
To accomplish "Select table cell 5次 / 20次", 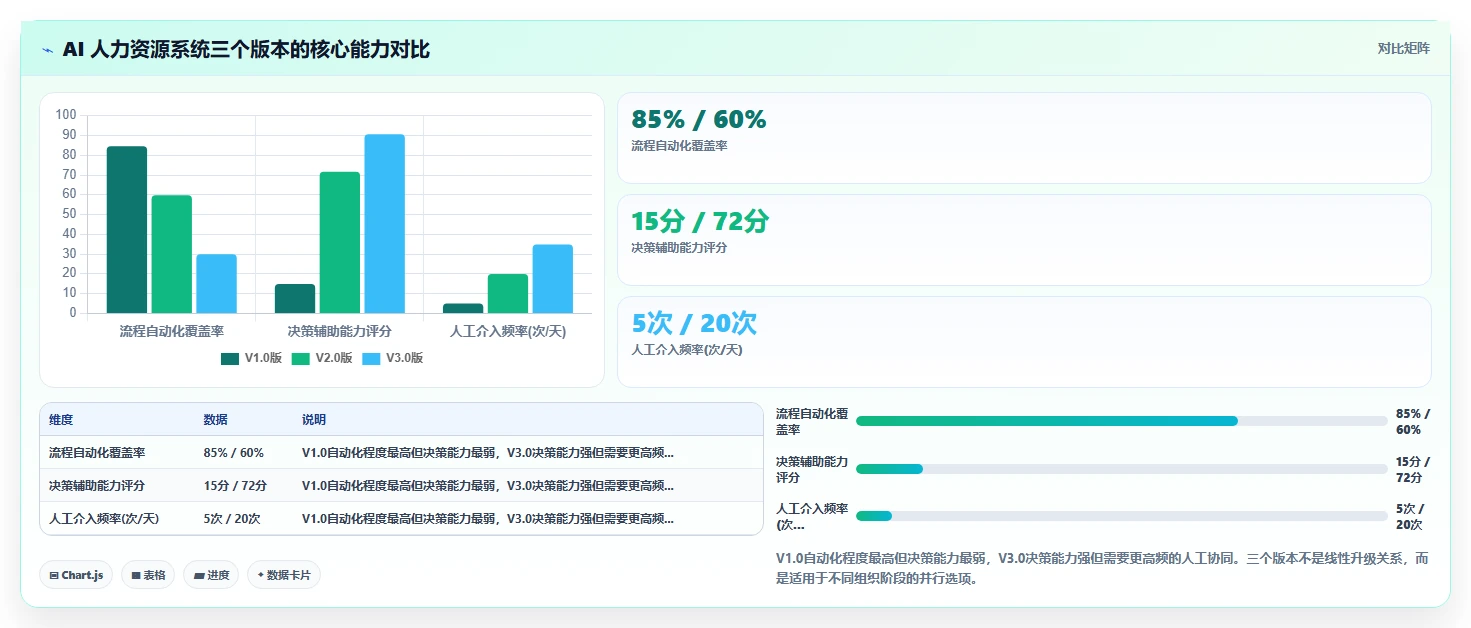I will (232, 519).
